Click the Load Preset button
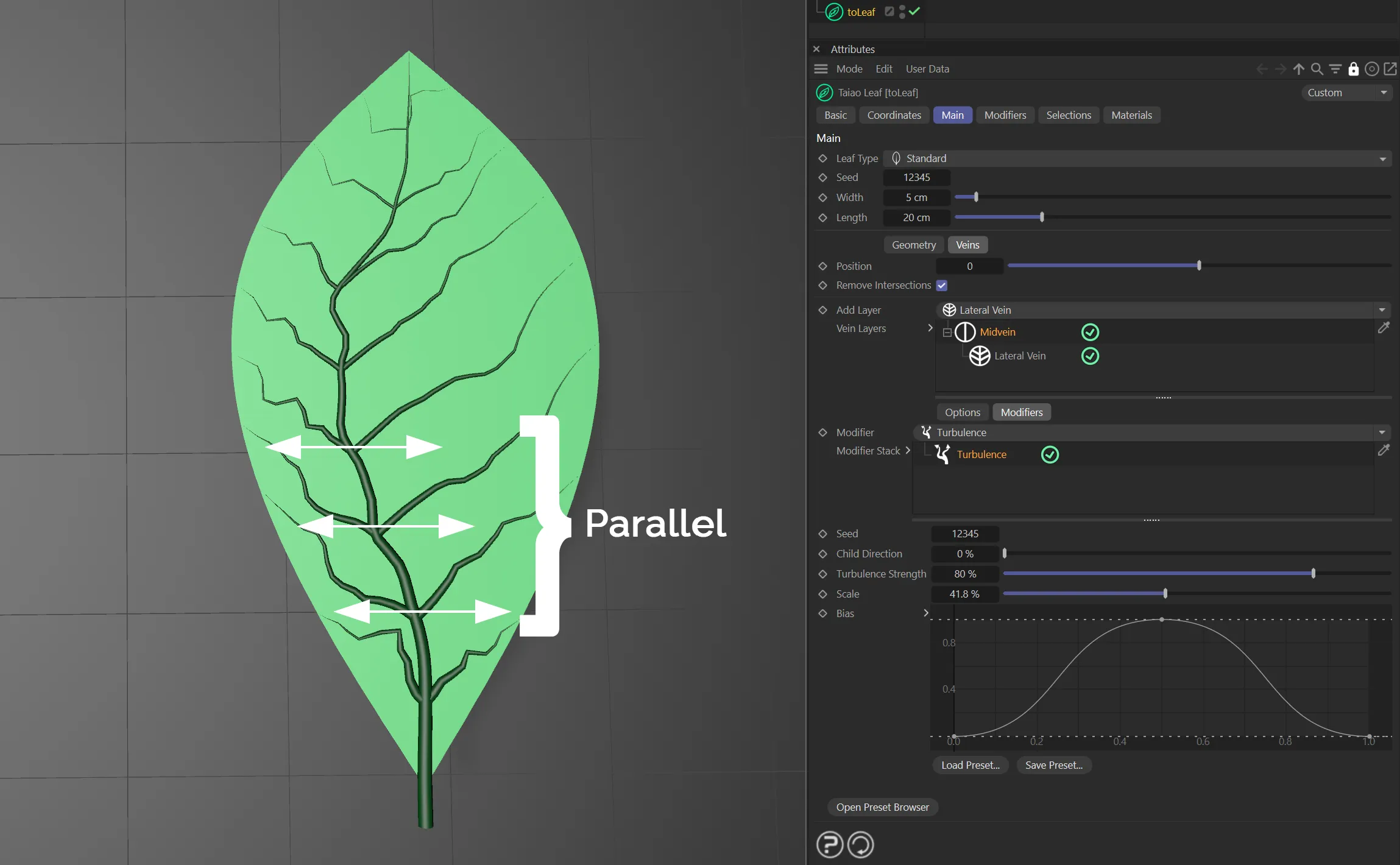 970,765
